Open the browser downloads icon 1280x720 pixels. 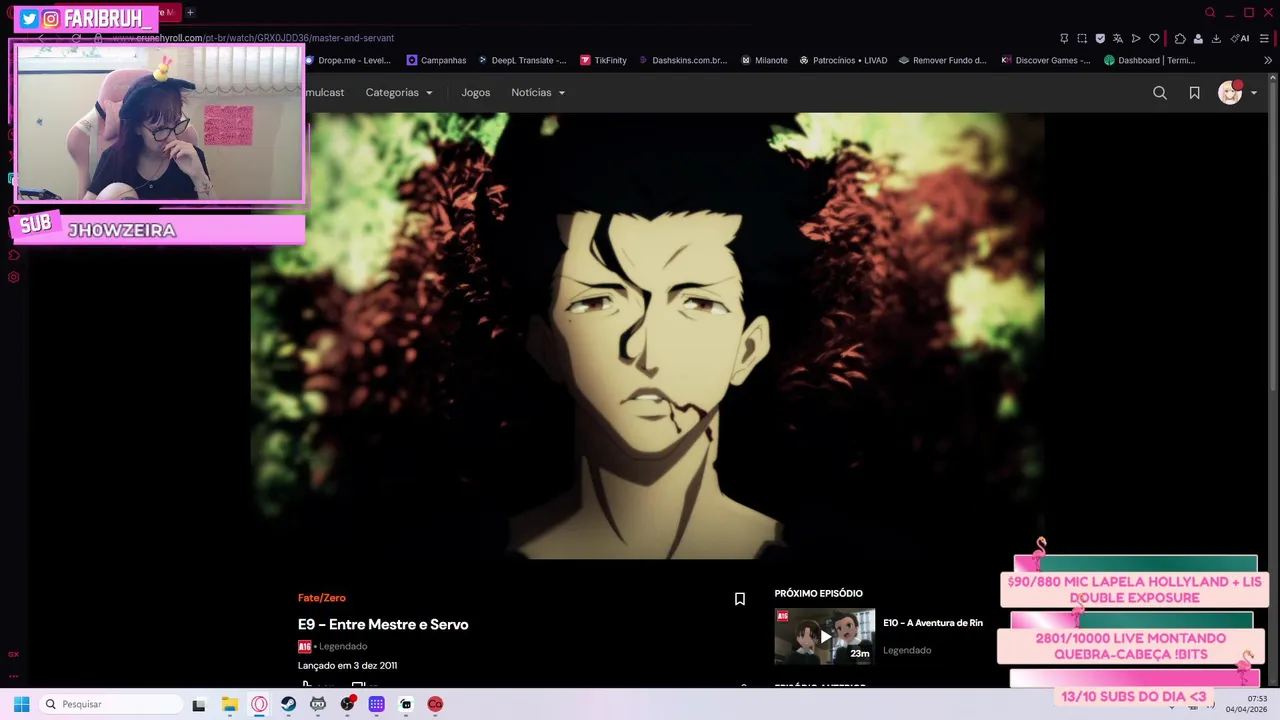(1216, 38)
